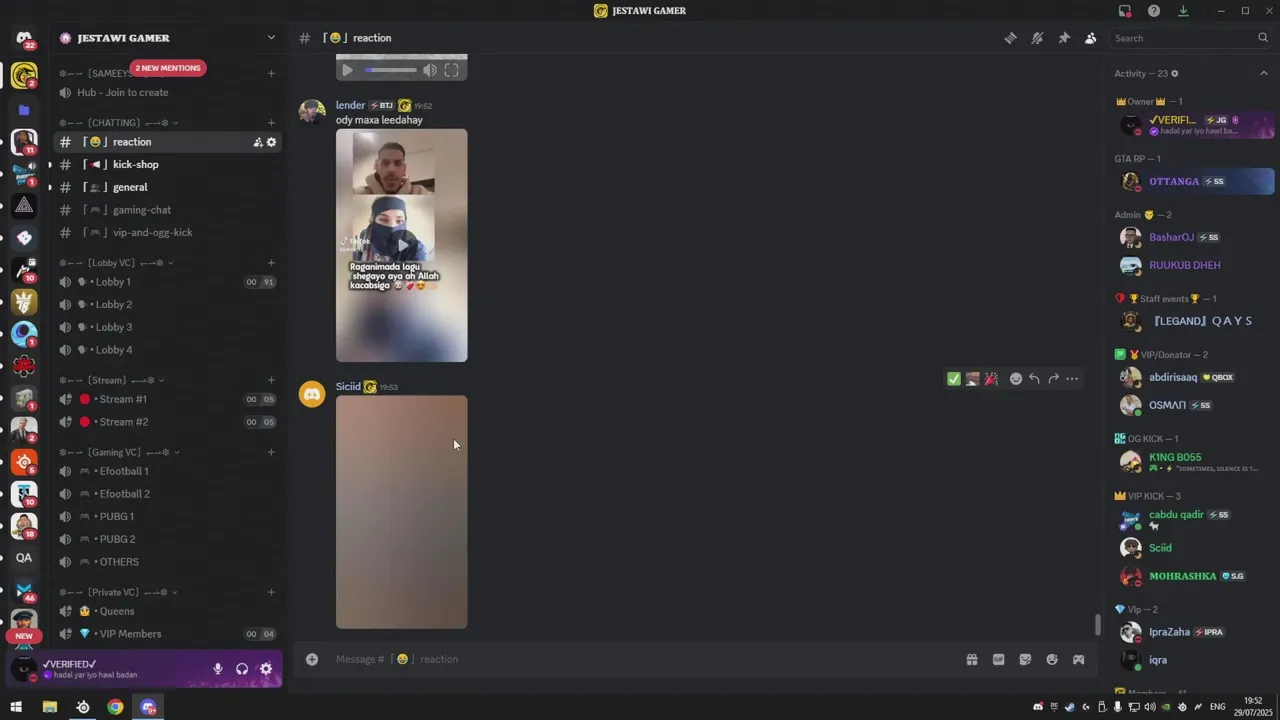Open User Settings gear
The image size is (1280, 720).
click(266, 669)
